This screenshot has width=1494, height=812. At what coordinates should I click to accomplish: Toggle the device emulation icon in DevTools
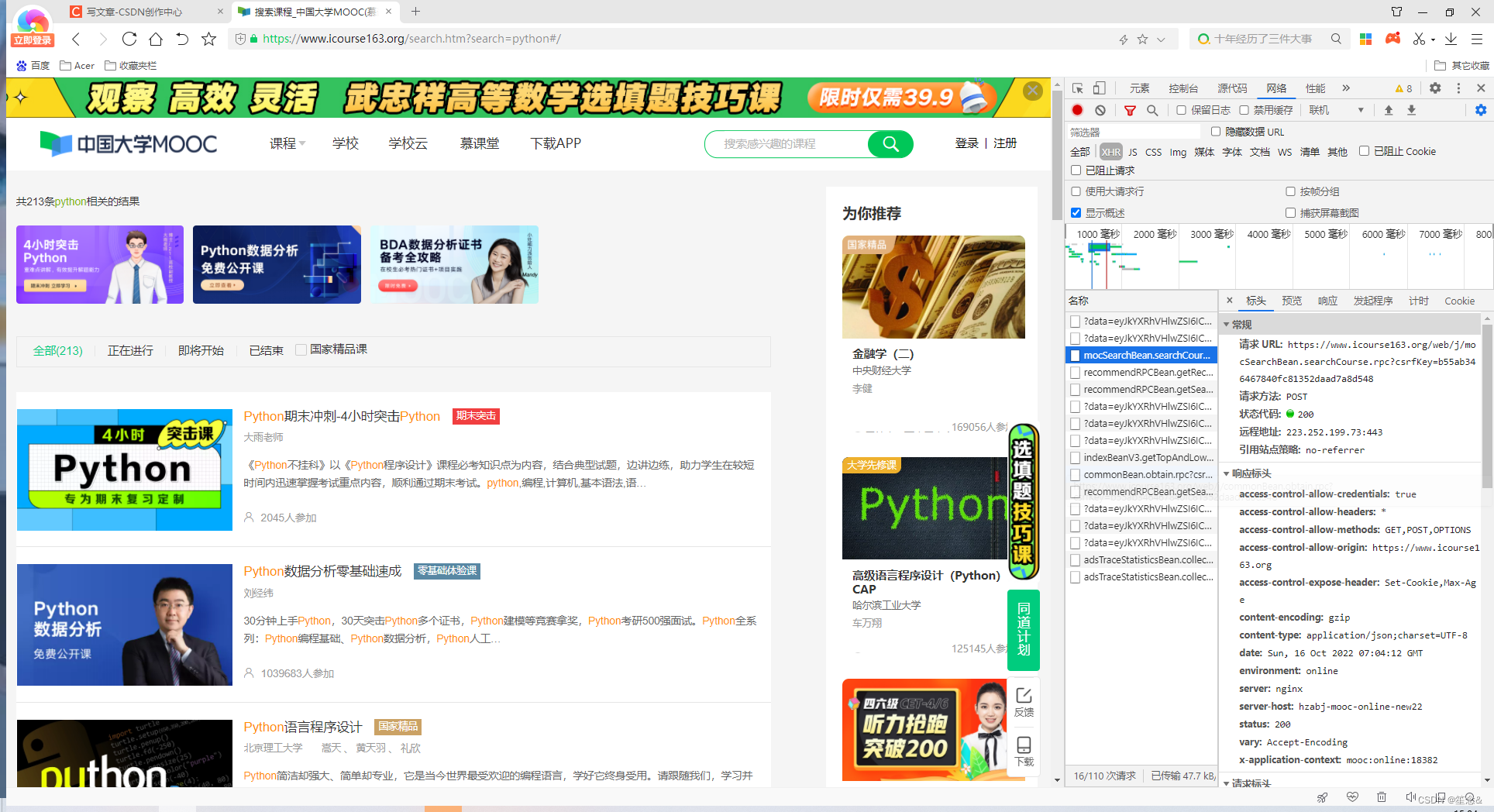click(1099, 88)
